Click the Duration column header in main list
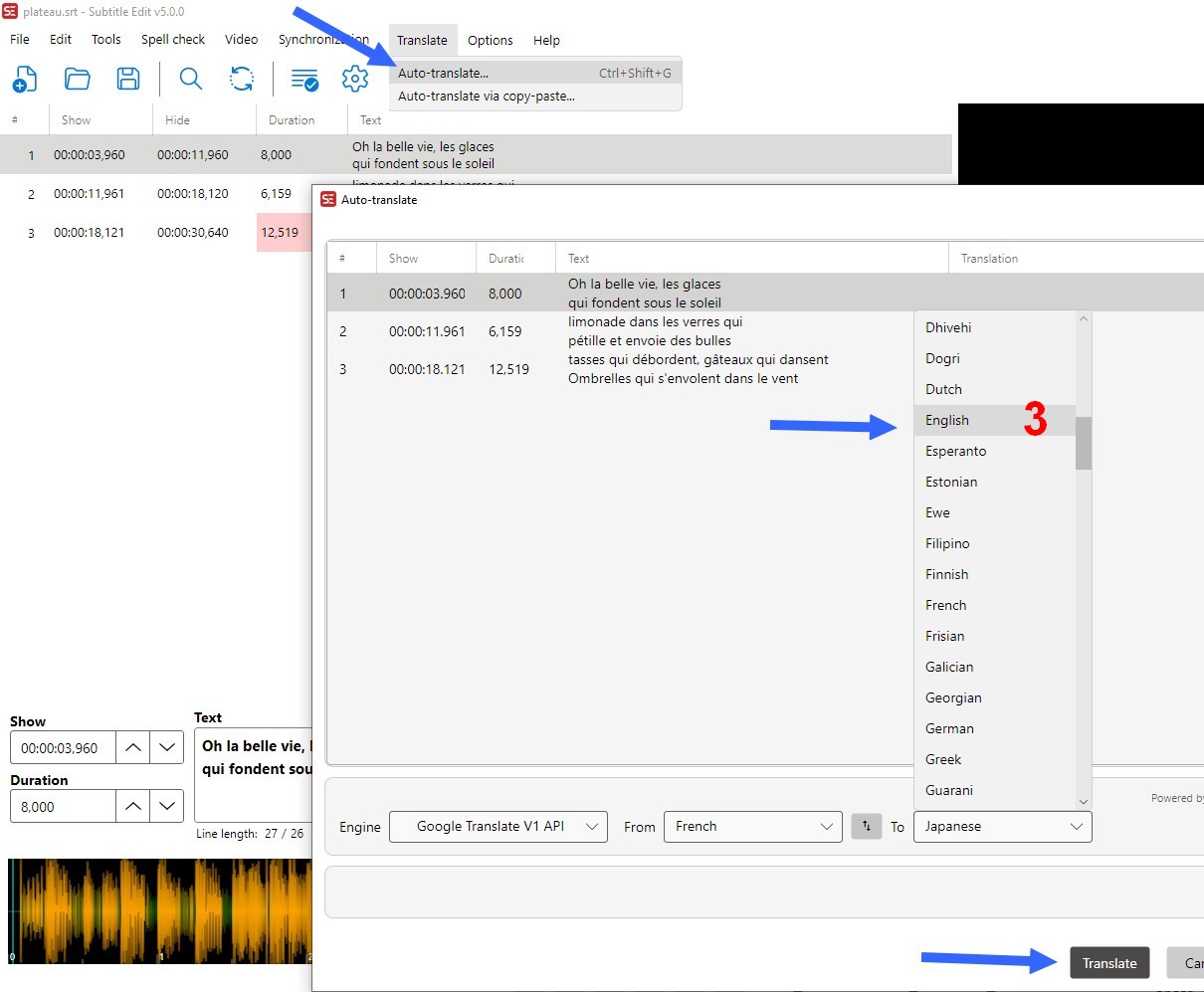1204x992 pixels. point(301,120)
